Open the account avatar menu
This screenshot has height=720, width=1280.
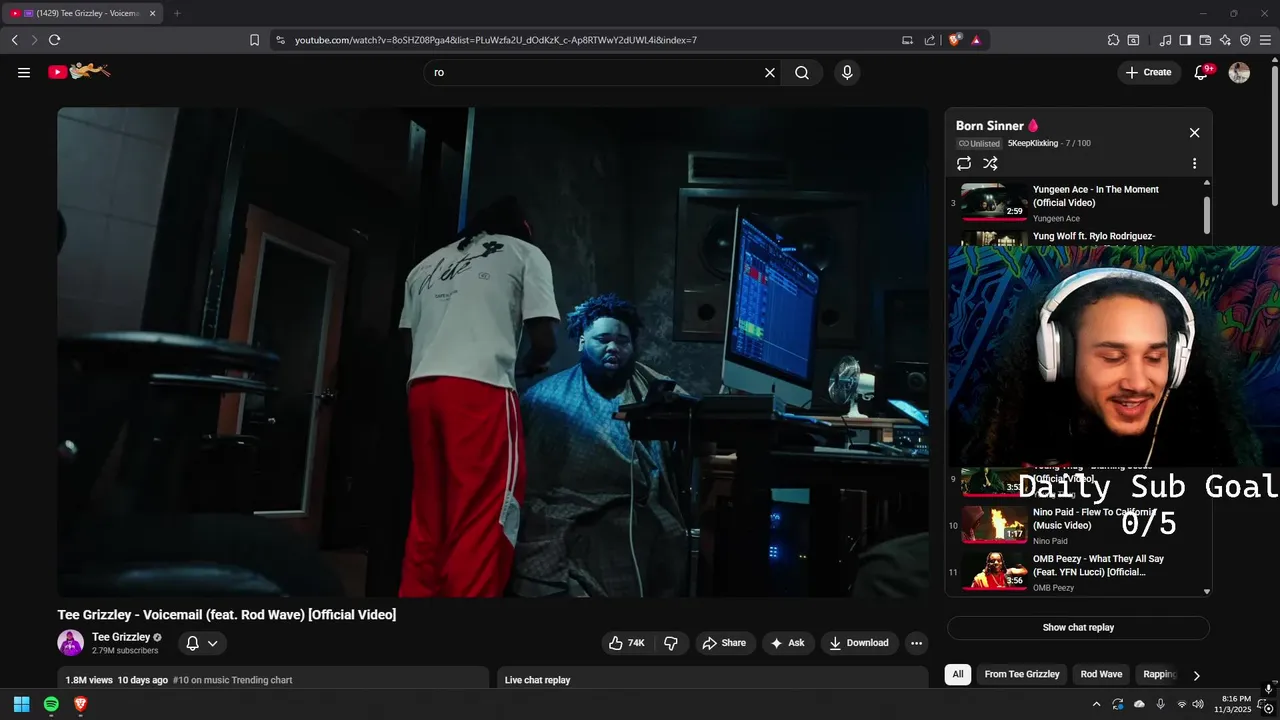(1239, 72)
